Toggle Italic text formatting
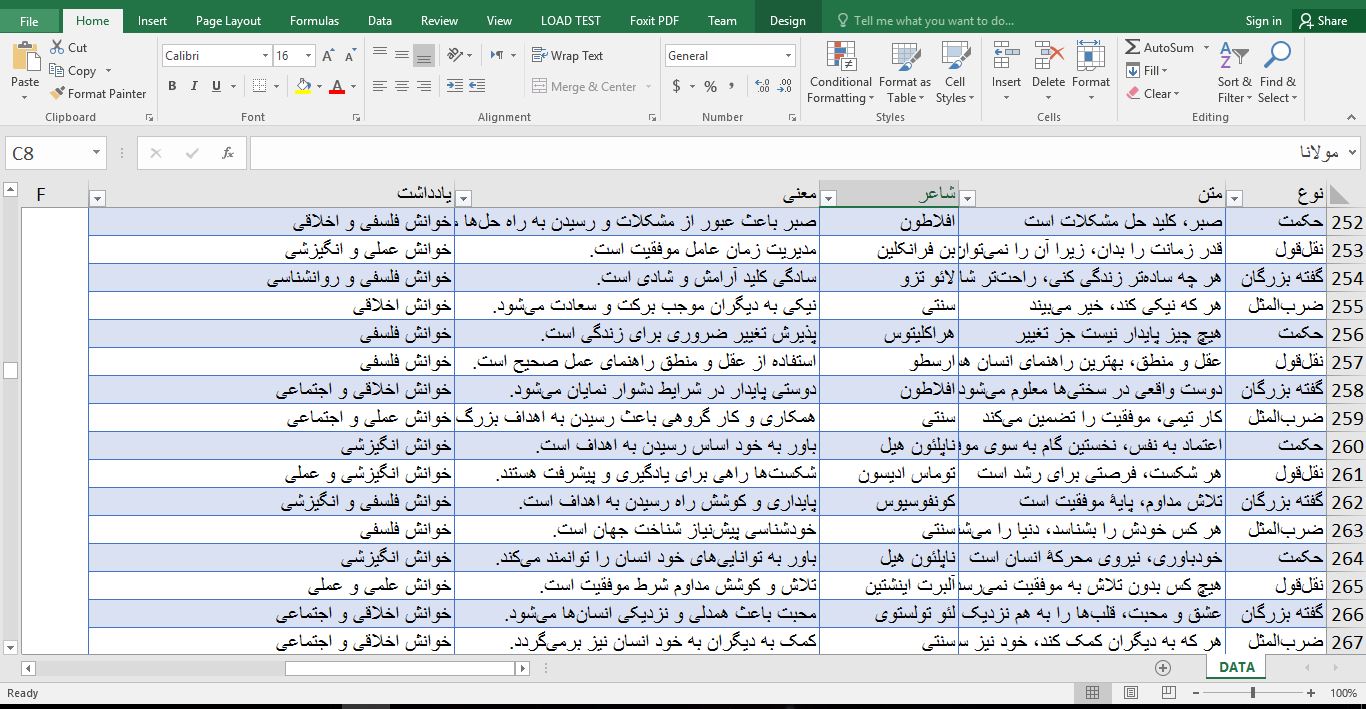Viewport: 1366px width, 709px height. pos(194,87)
